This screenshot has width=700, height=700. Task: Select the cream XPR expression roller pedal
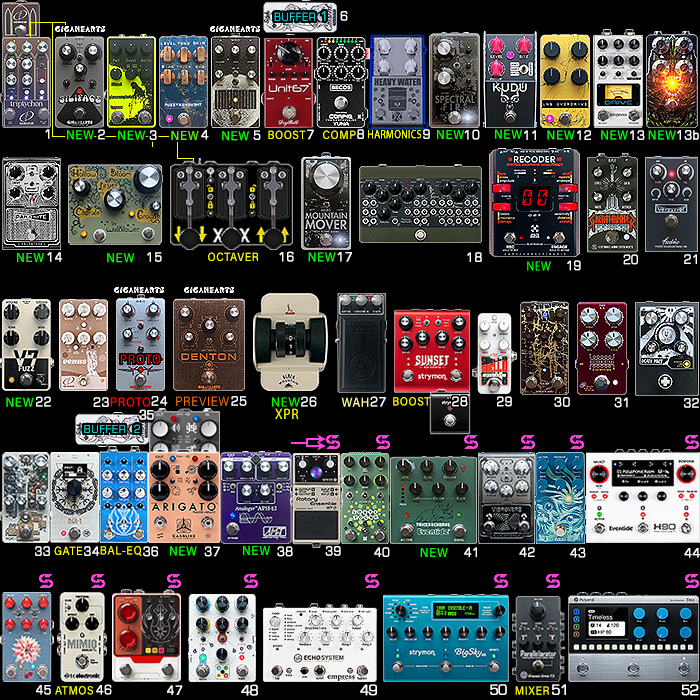[290, 342]
